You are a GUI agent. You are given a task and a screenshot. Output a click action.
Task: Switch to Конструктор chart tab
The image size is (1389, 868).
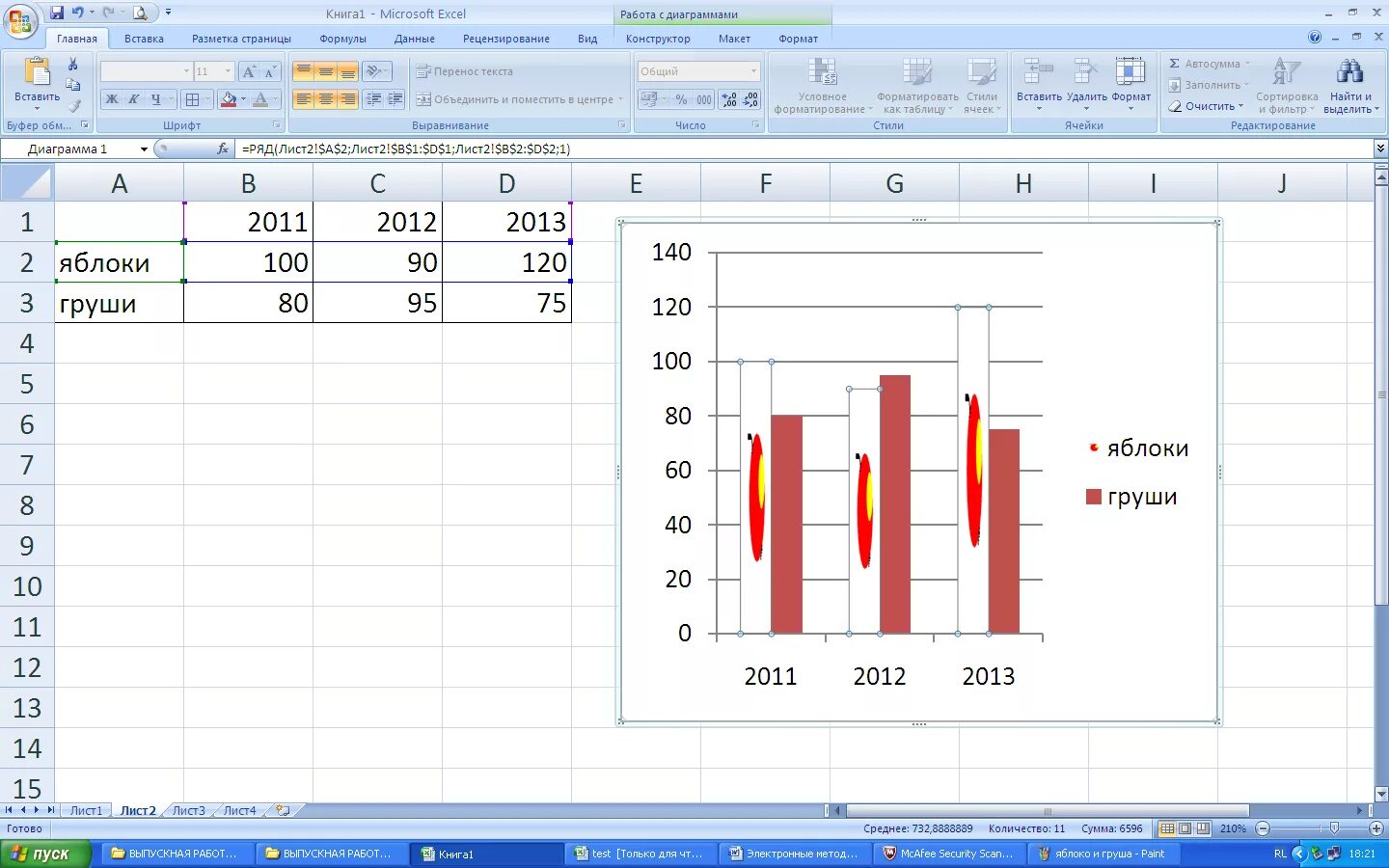pos(658,39)
